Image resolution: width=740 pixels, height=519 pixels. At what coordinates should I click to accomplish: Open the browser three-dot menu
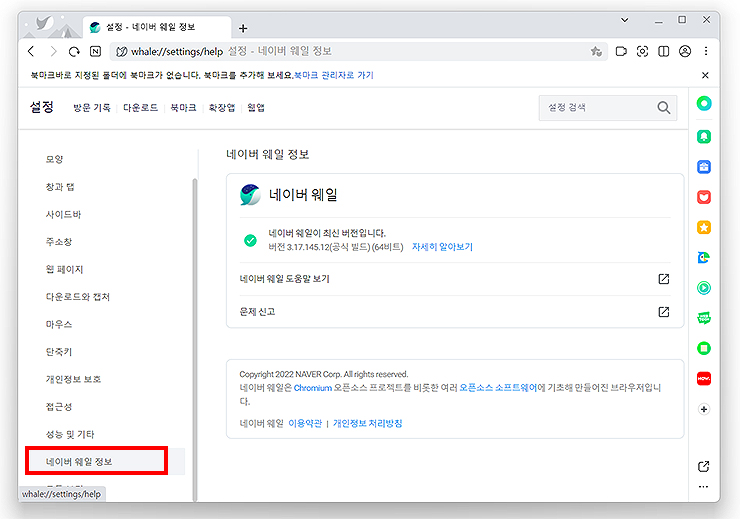click(x=706, y=51)
